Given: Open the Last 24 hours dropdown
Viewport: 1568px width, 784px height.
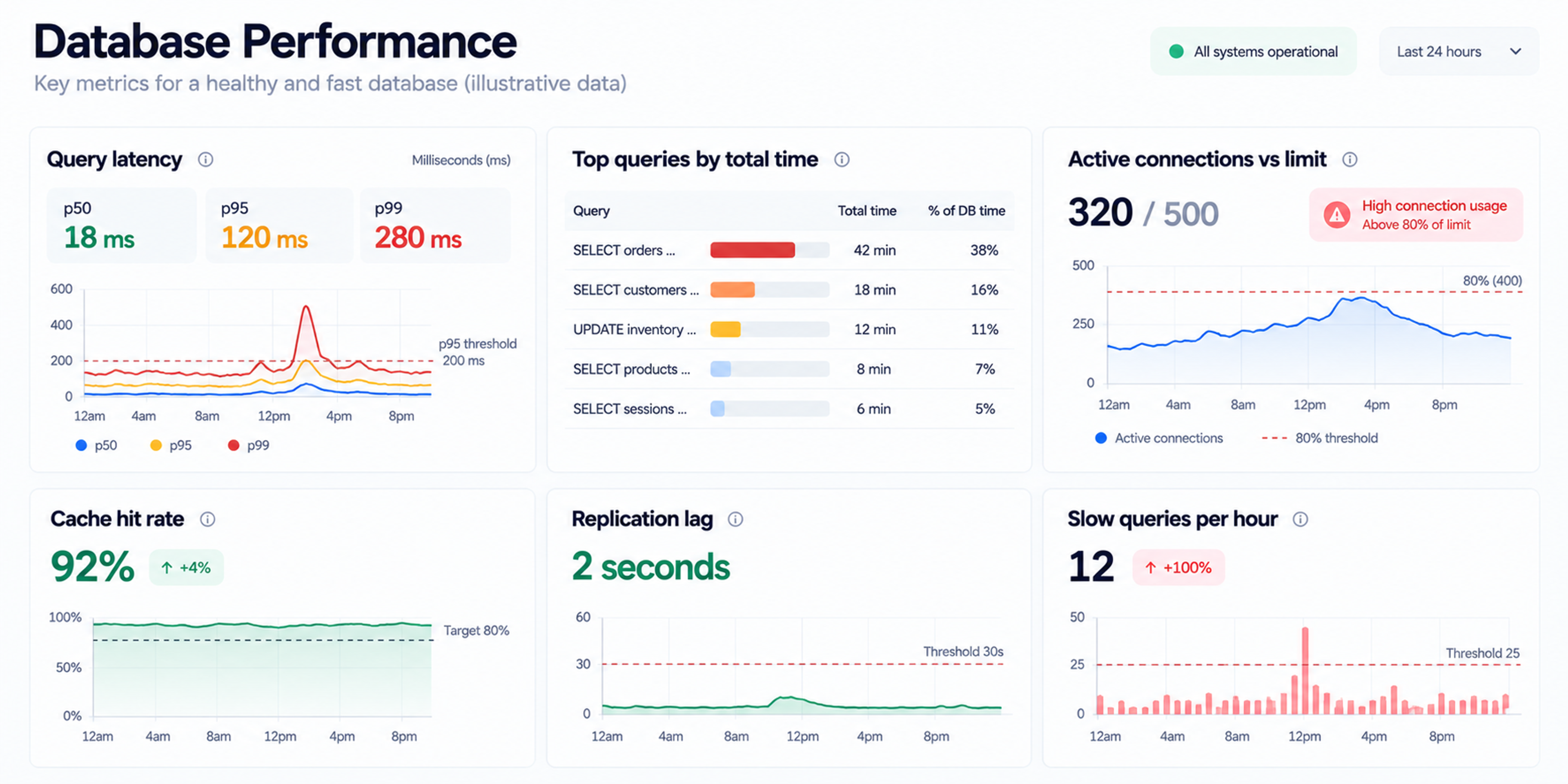Looking at the screenshot, I should click(1459, 52).
